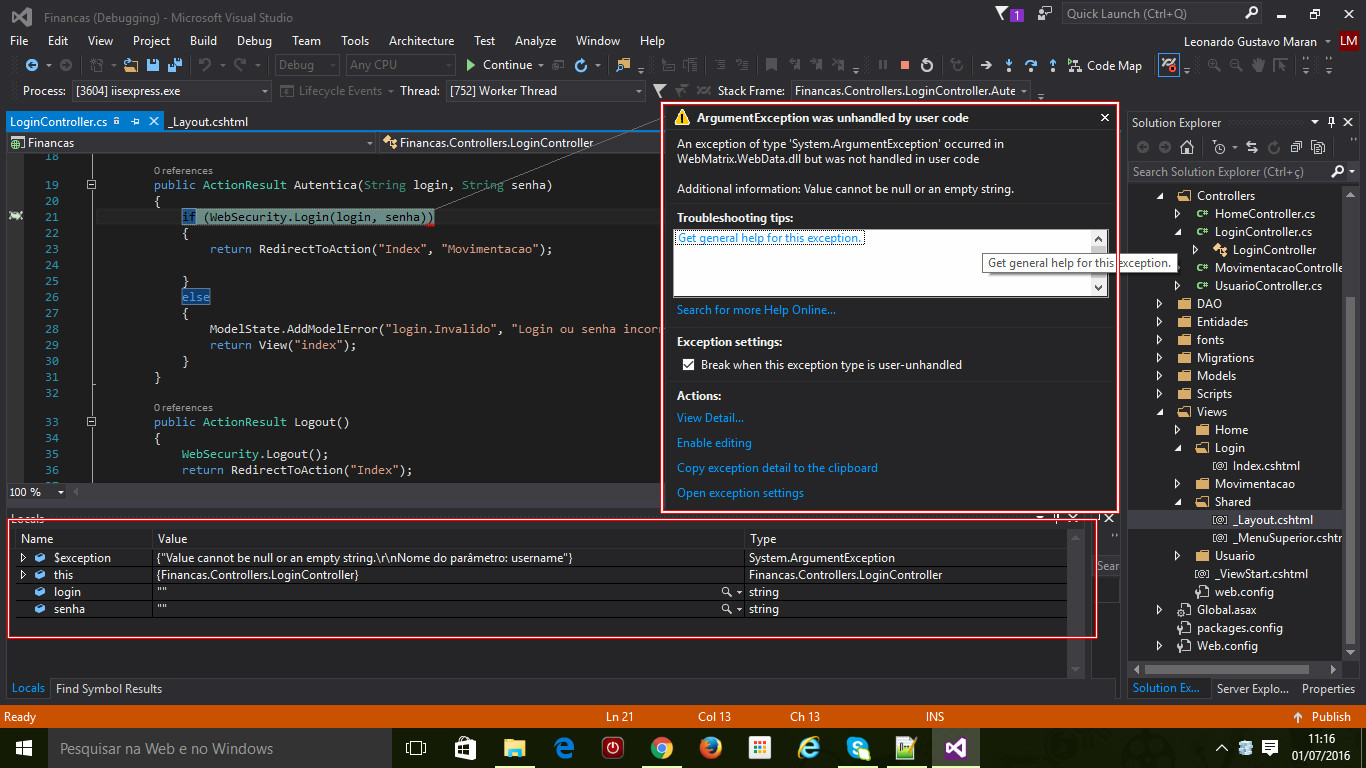Click Open exception settings link
Viewport: 1366px width, 768px height.
point(740,493)
